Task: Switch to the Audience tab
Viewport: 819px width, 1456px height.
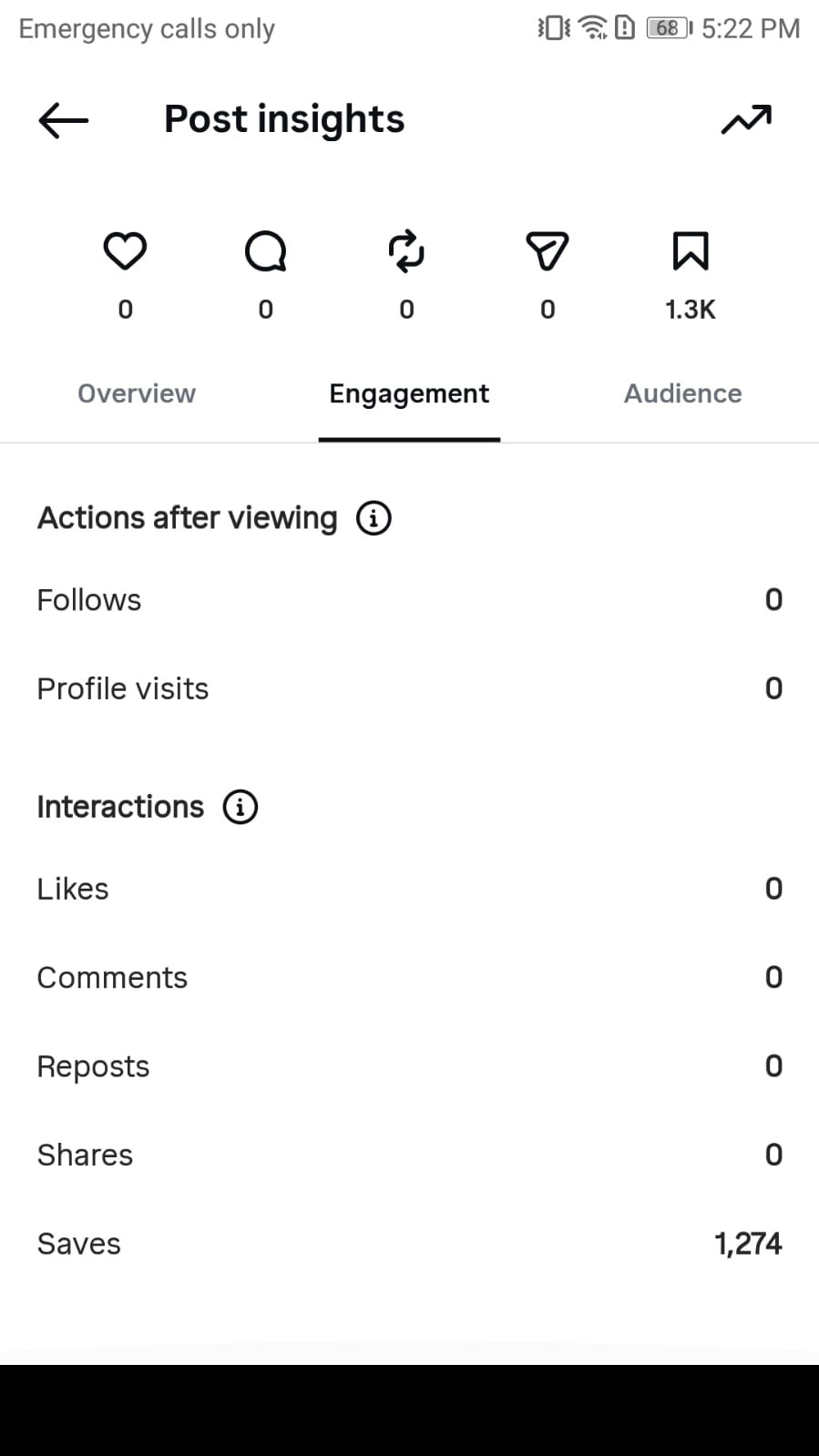Action: point(682,393)
